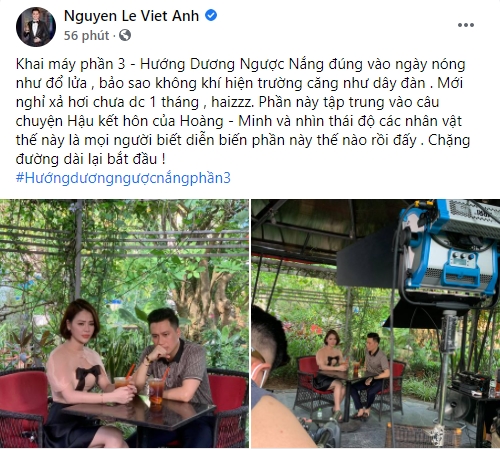500x449 pixels.
Task: Open the three-dot post options menu
Action: (x=466, y=25)
